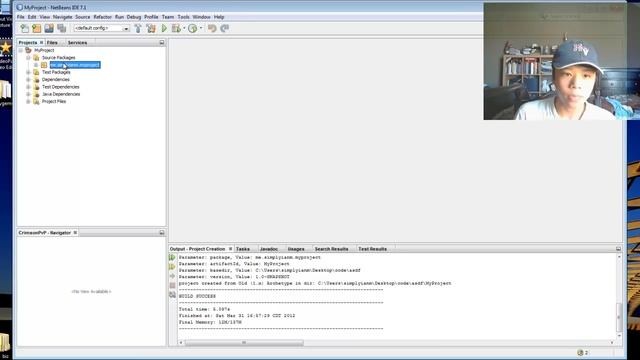Collapse the Source Packages node
This screenshot has width=640, height=360.
(x=29, y=58)
